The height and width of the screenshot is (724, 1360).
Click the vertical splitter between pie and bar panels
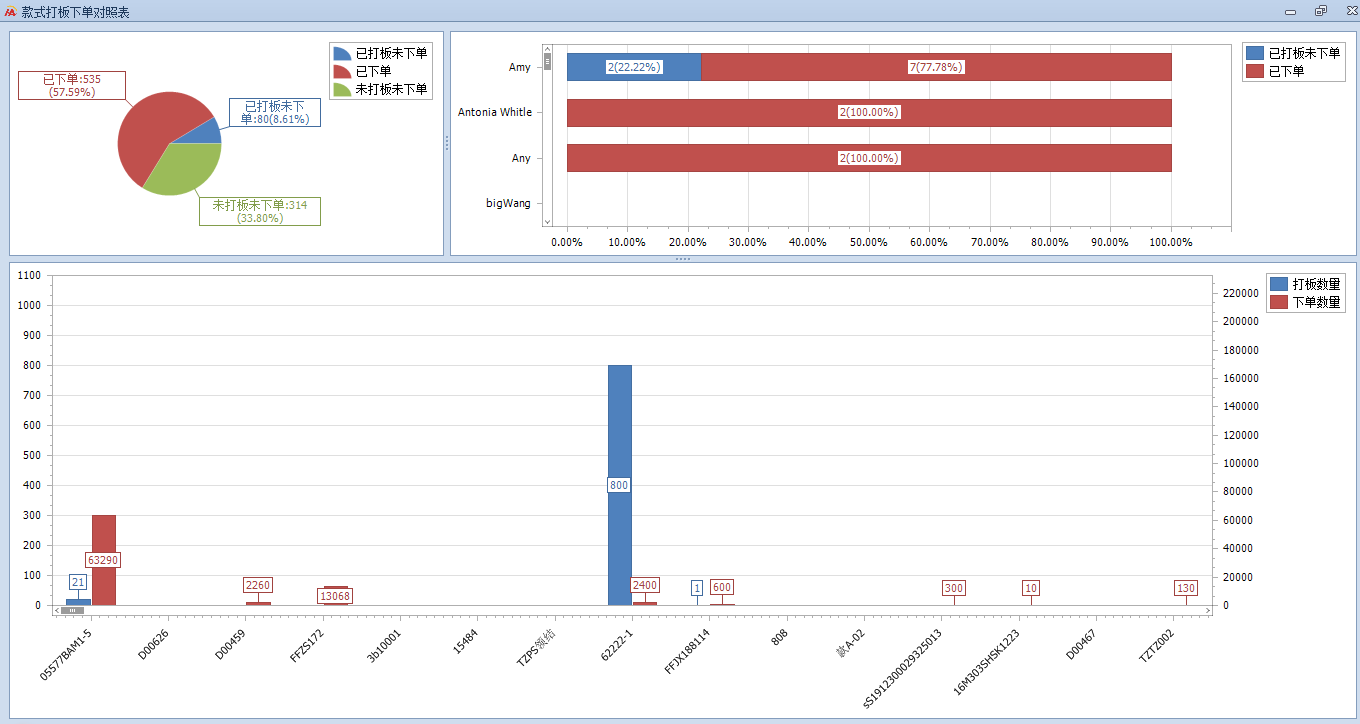point(447,143)
